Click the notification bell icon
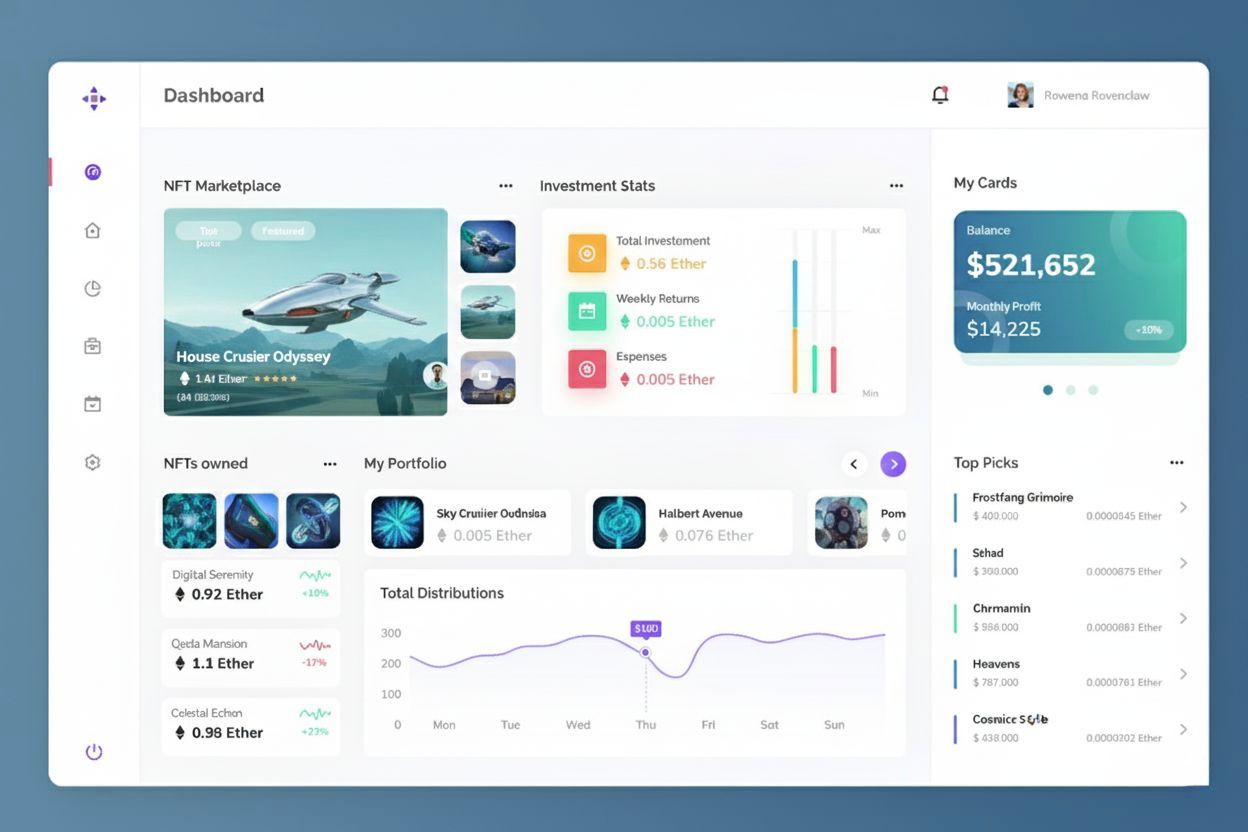 pyautogui.click(x=939, y=95)
